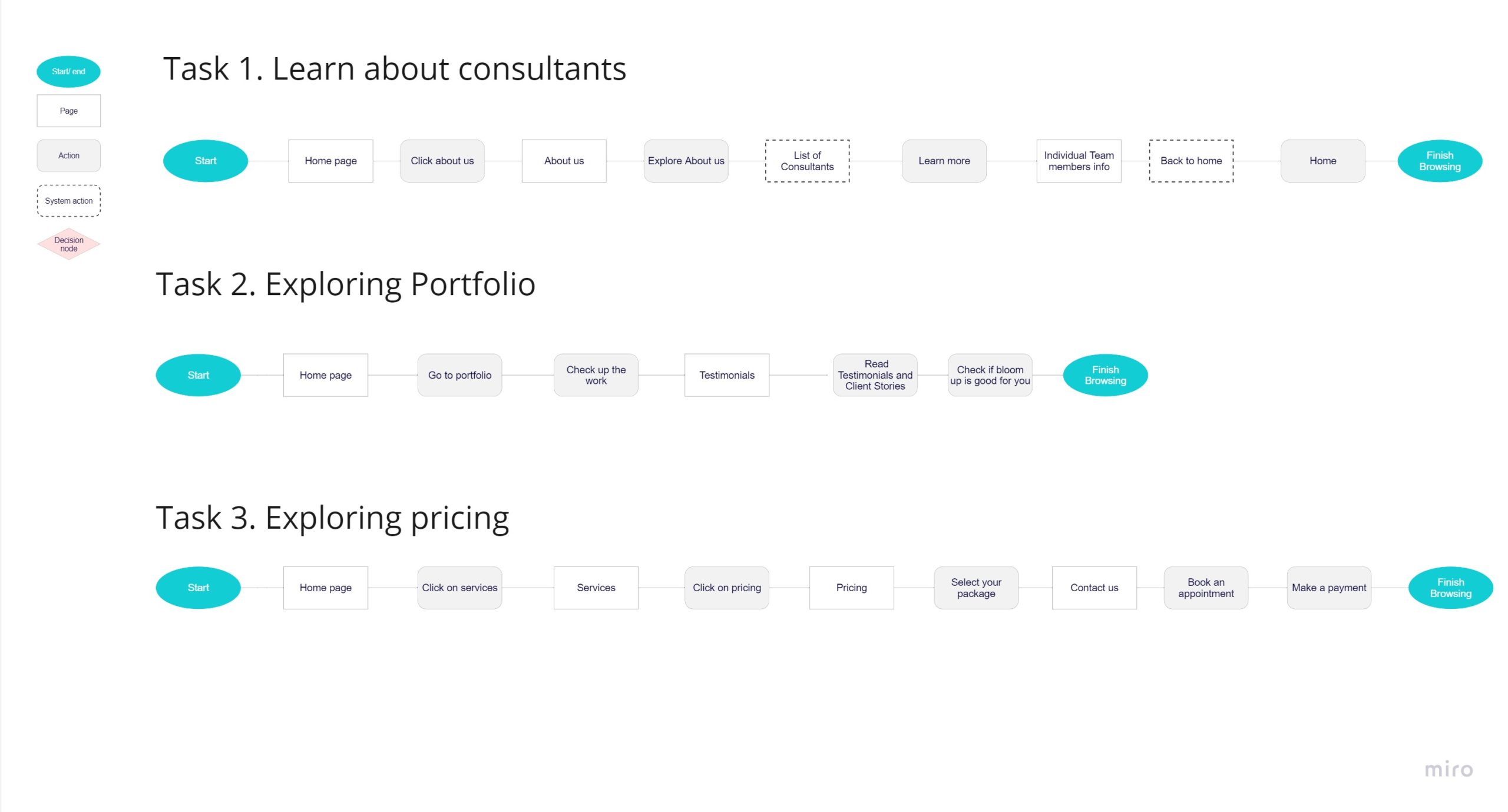The image size is (1508, 812).
Task: Click the 'Click about us' action node
Action: [x=442, y=161]
